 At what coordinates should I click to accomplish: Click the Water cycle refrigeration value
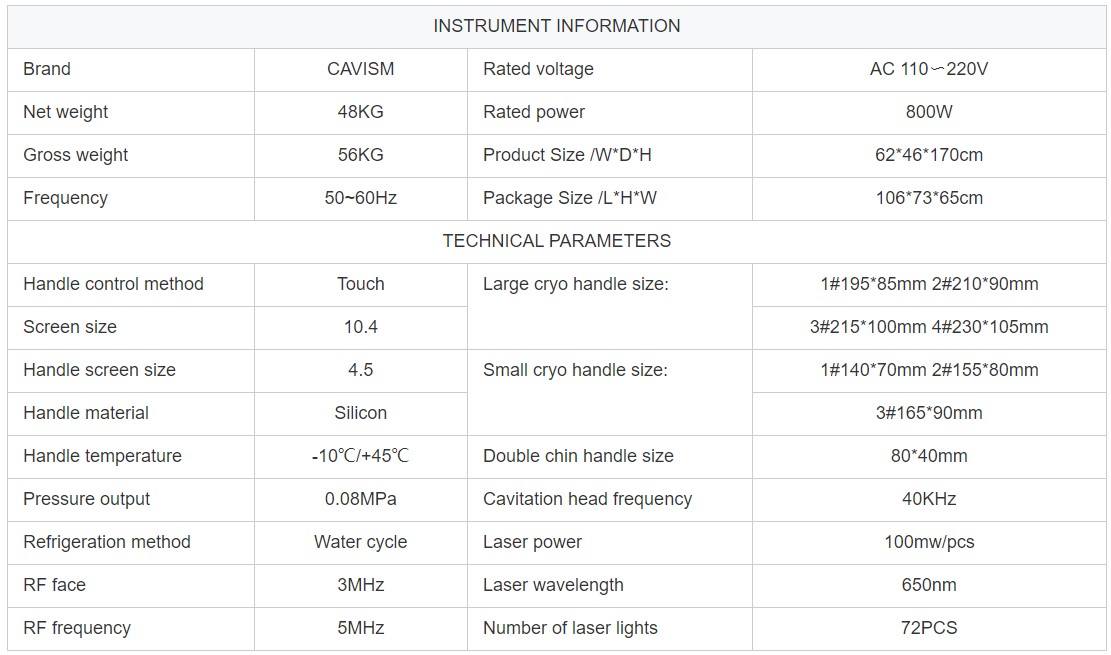[x=360, y=542]
